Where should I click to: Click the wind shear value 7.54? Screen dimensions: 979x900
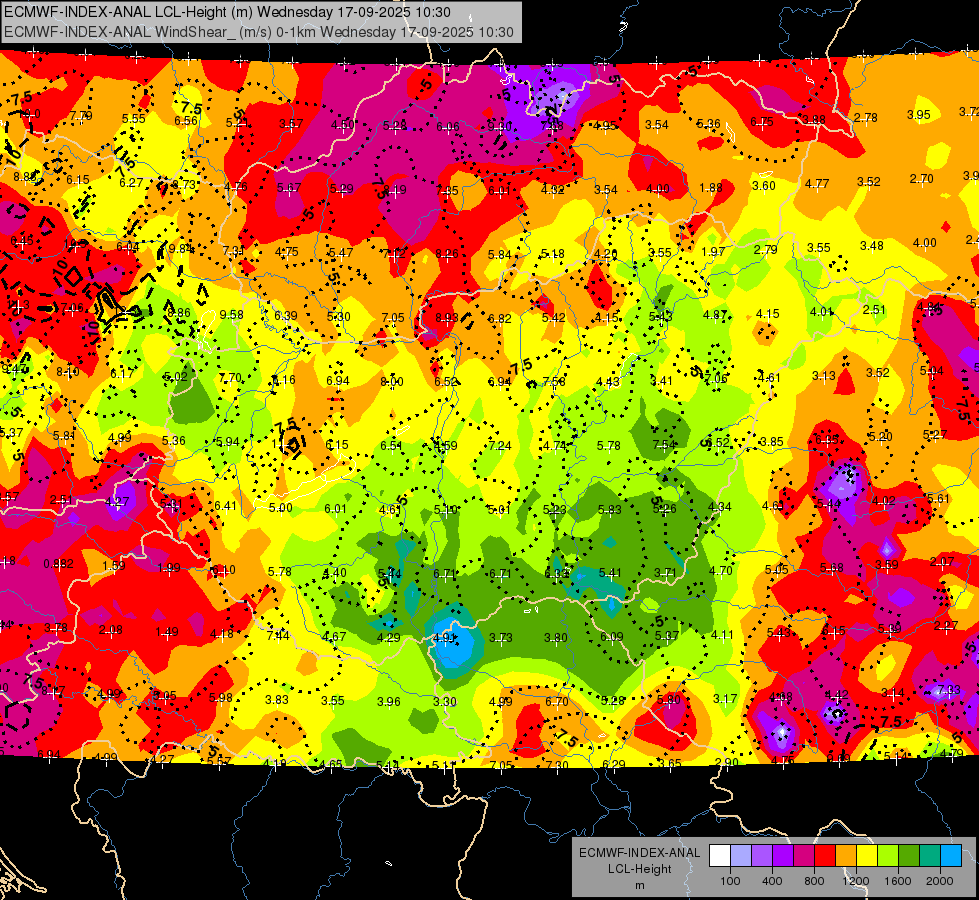[x=664, y=444]
